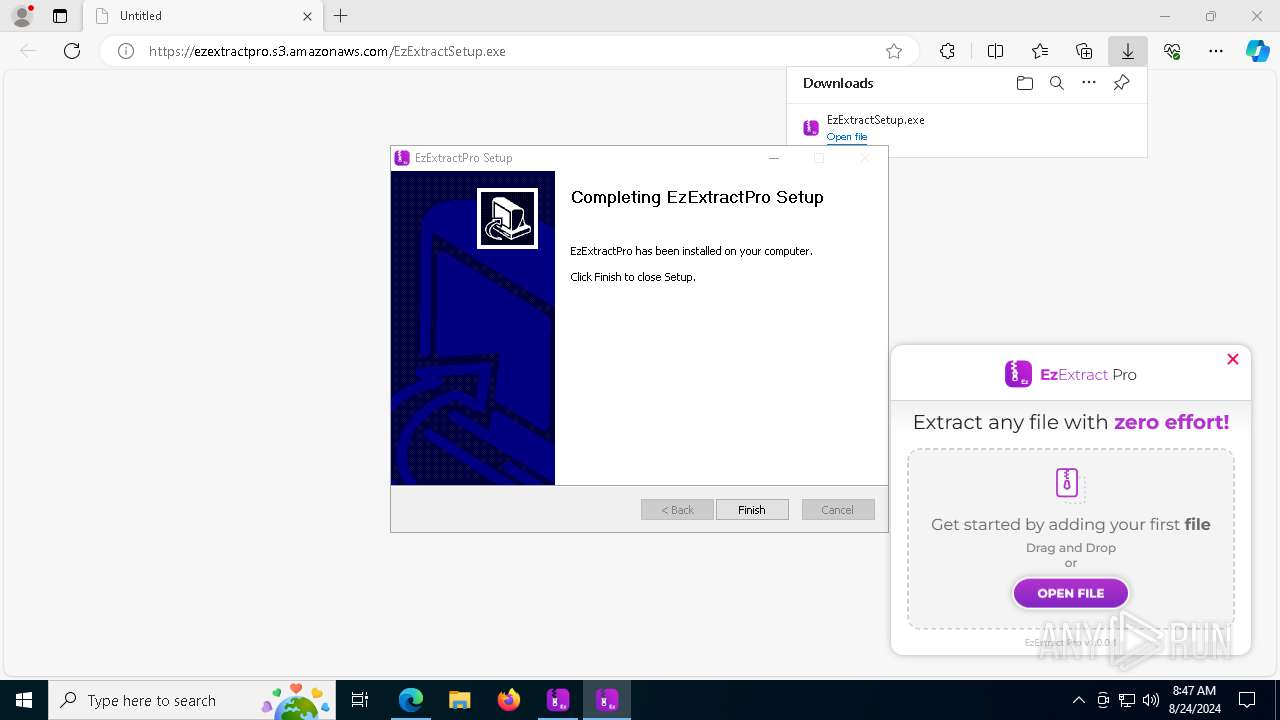Open Task View on the taskbar

pyautogui.click(x=360, y=700)
